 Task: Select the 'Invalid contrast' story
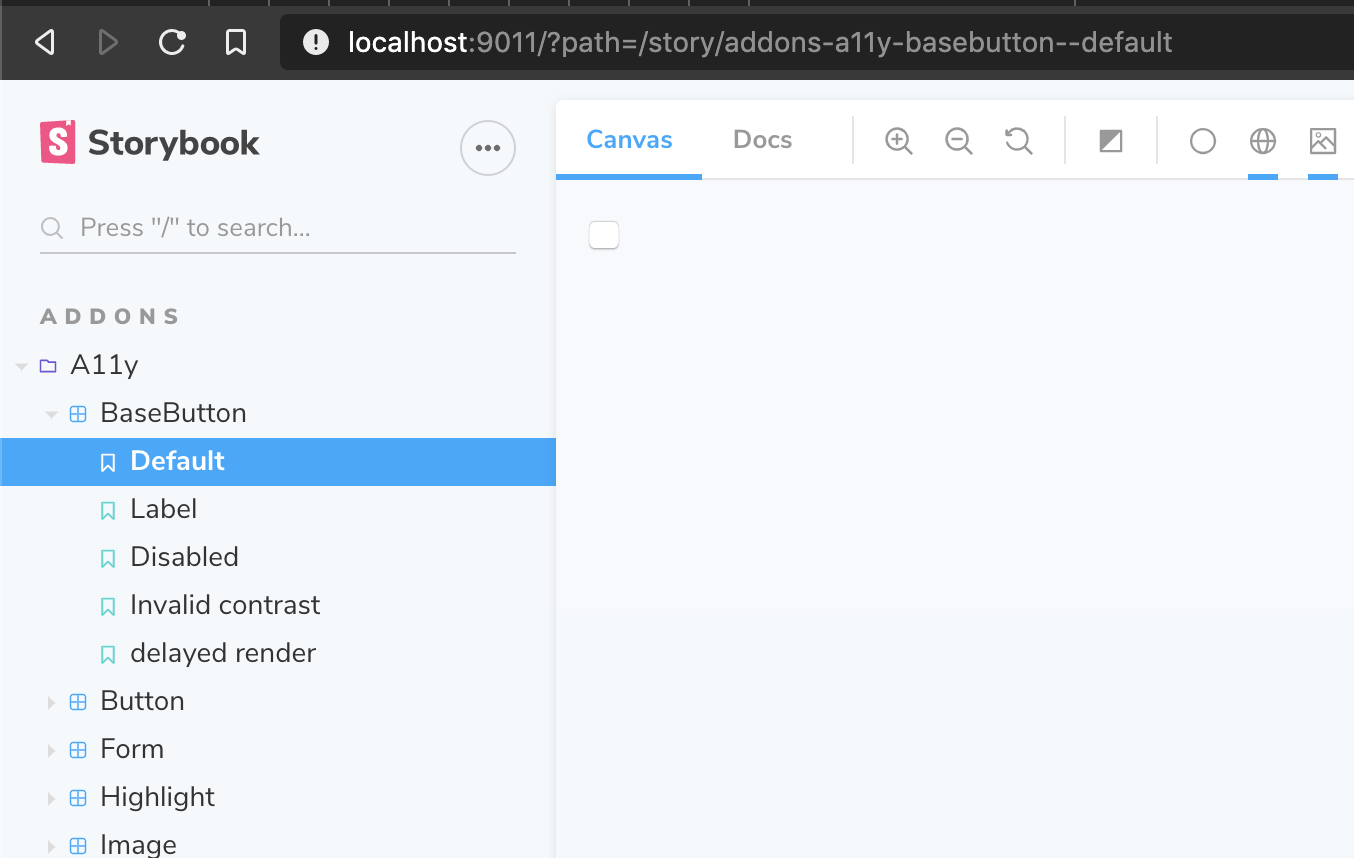point(224,605)
